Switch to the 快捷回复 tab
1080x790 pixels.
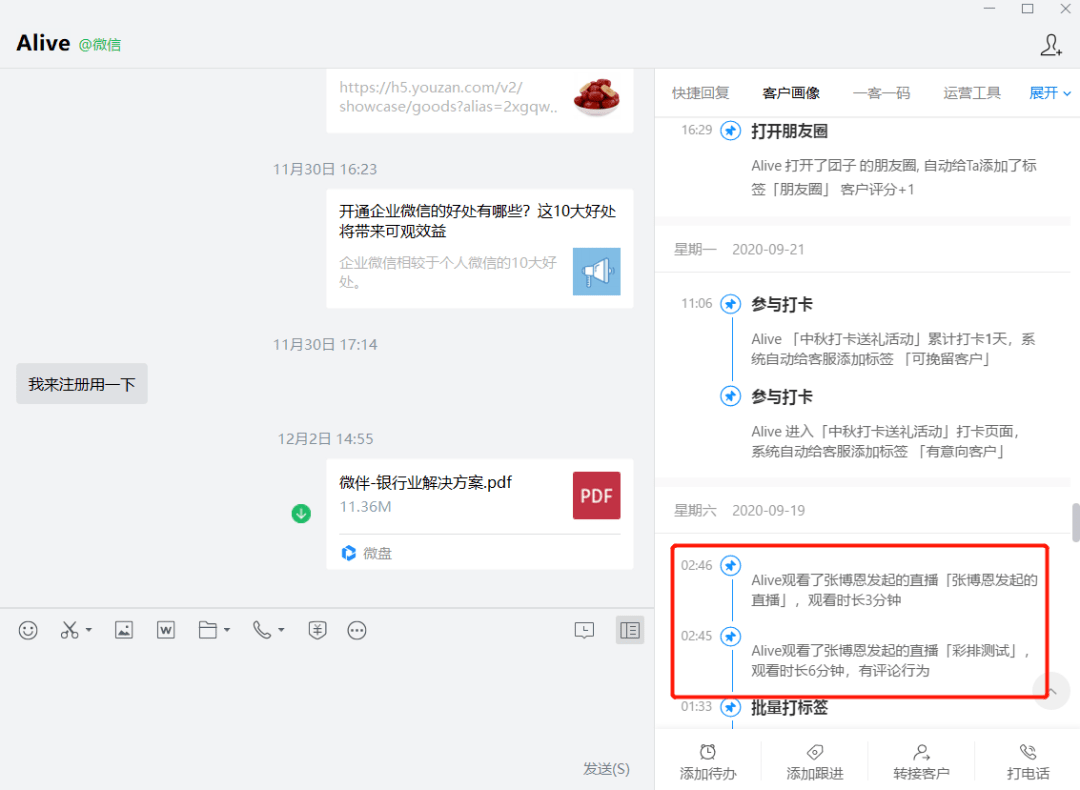[700, 93]
